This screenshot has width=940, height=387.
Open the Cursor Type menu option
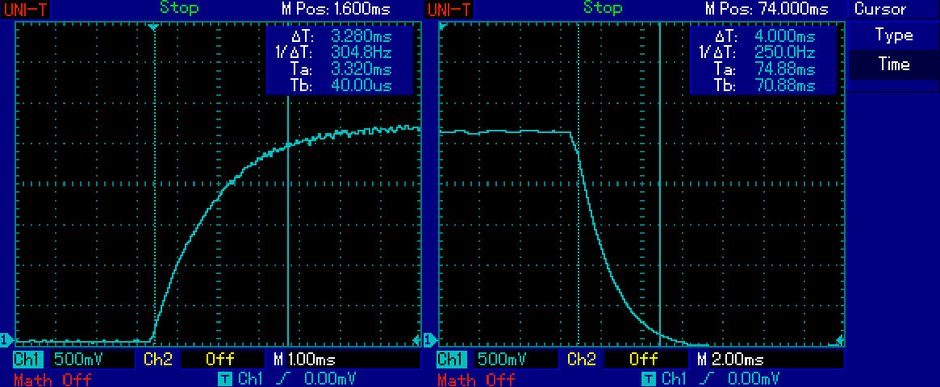click(x=893, y=35)
